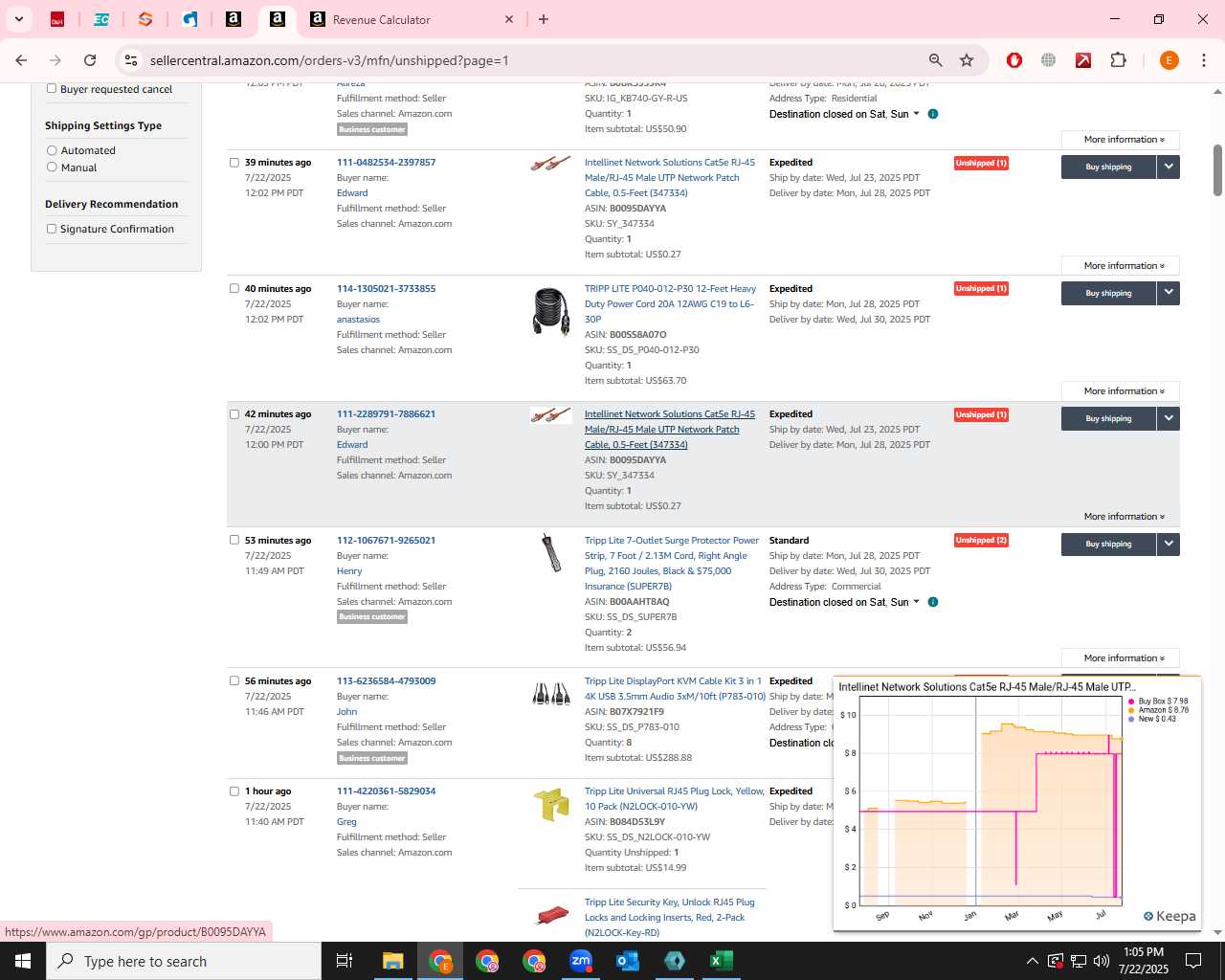Select Automated shipping settings type
Viewport: 1225px width, 980px height.
click(x=52, y=150)
